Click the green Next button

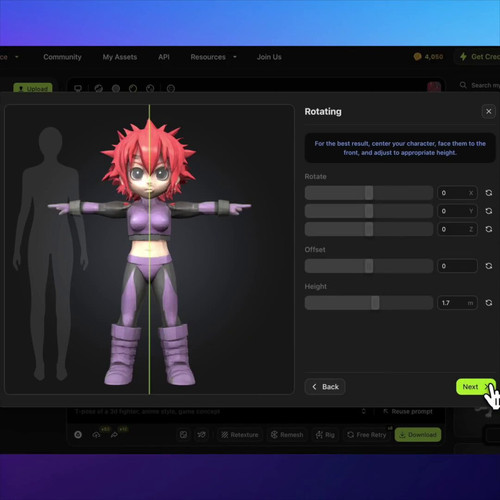(476, 387)
